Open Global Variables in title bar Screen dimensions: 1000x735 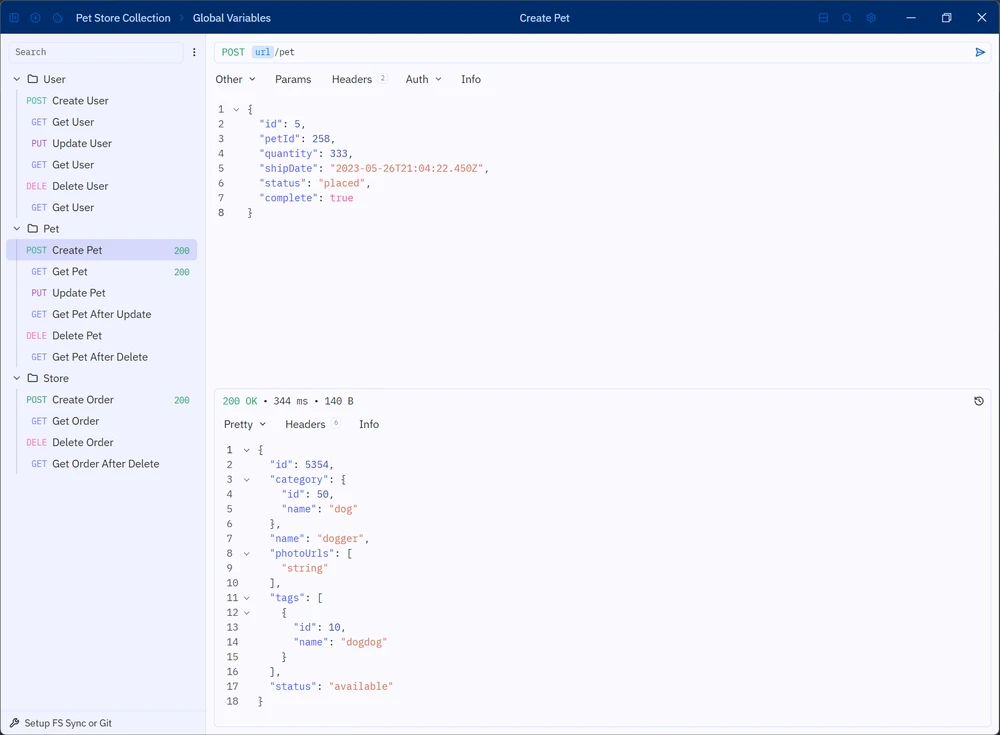[232, 18]
